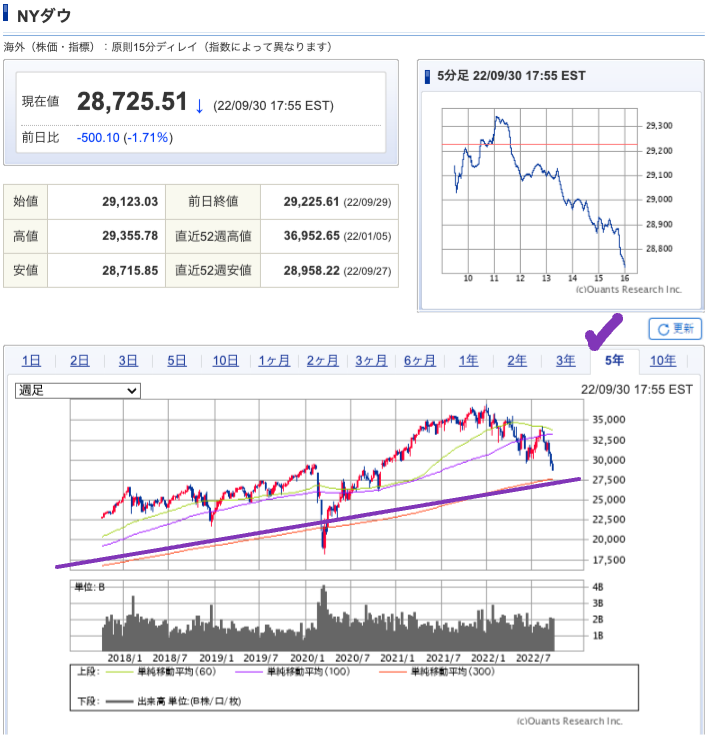711x735 pixels.
Task: Click the 単純移動平均(300) legend entry
Action: 437,672
